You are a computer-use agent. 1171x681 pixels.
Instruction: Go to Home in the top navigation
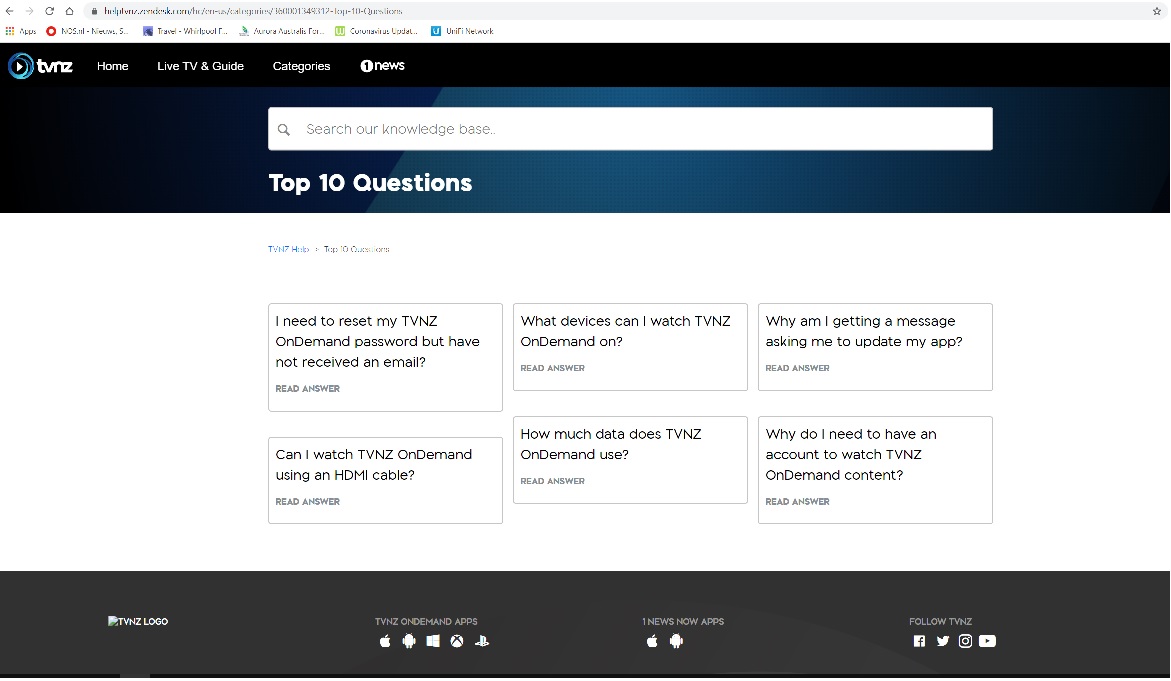point(113,66)
